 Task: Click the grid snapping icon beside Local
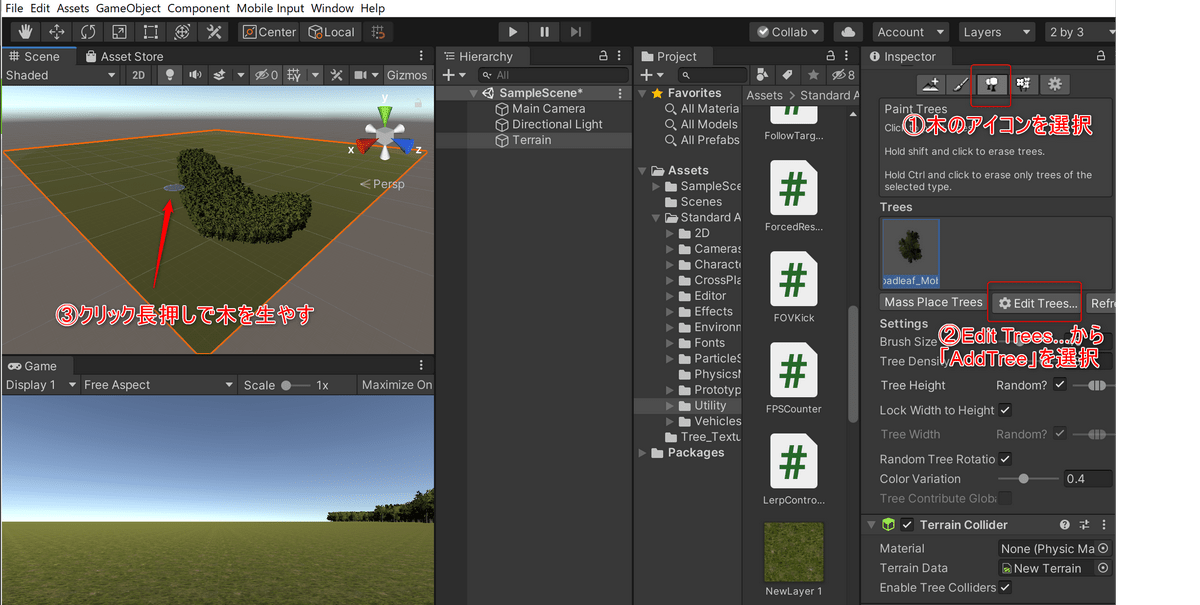click(378, 32)
